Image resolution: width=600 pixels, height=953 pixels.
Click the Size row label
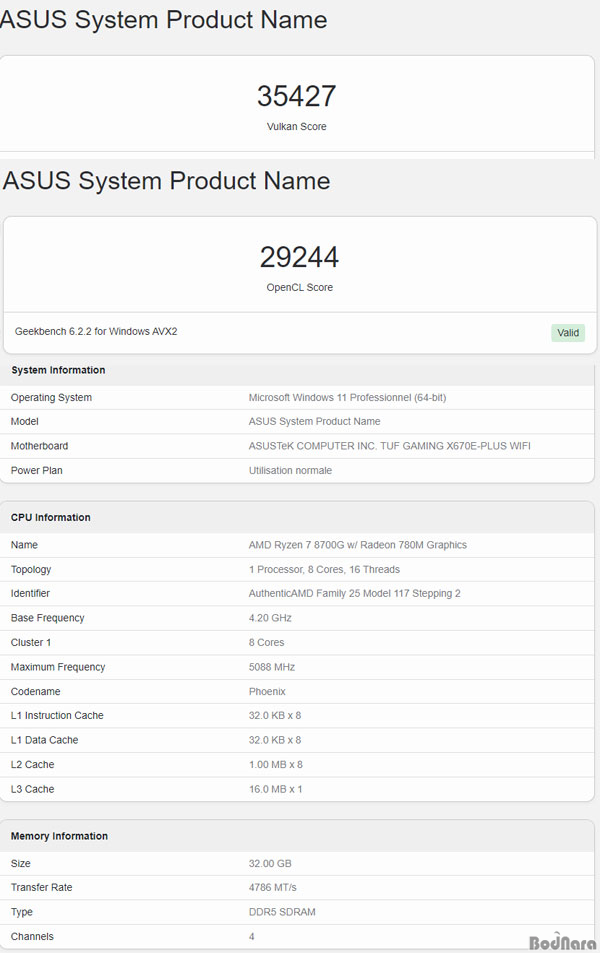[x=21, y=864]
